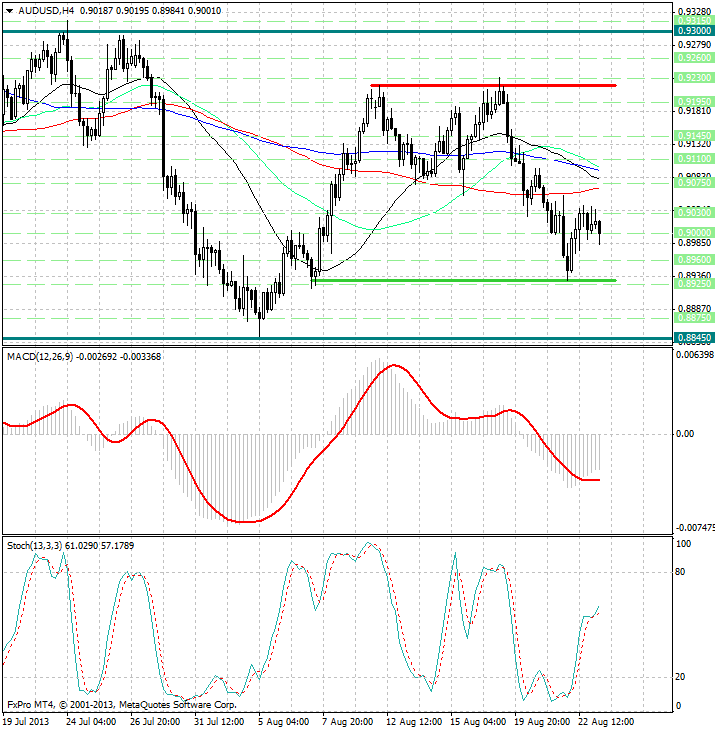Click the teal horizontal line at 0.88450
715x730 pixels.
click(x=300, y=338)
